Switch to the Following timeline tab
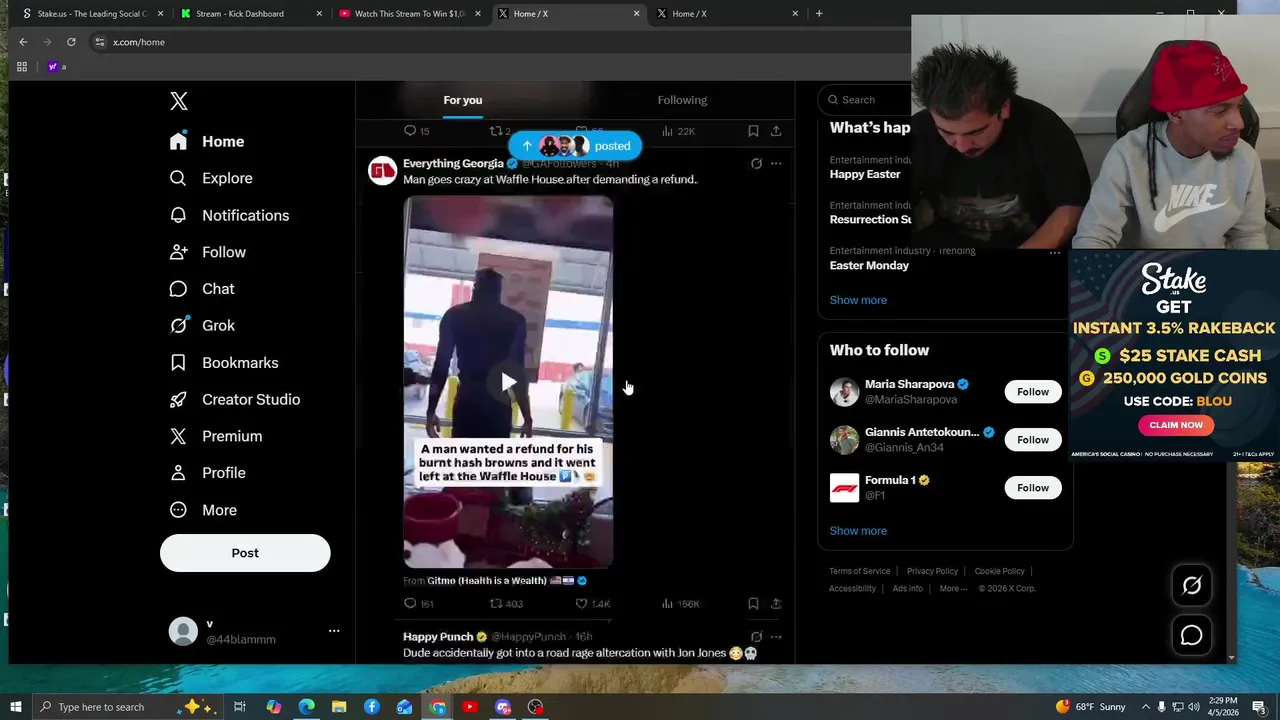1280x720 pixels. [682, 100]
